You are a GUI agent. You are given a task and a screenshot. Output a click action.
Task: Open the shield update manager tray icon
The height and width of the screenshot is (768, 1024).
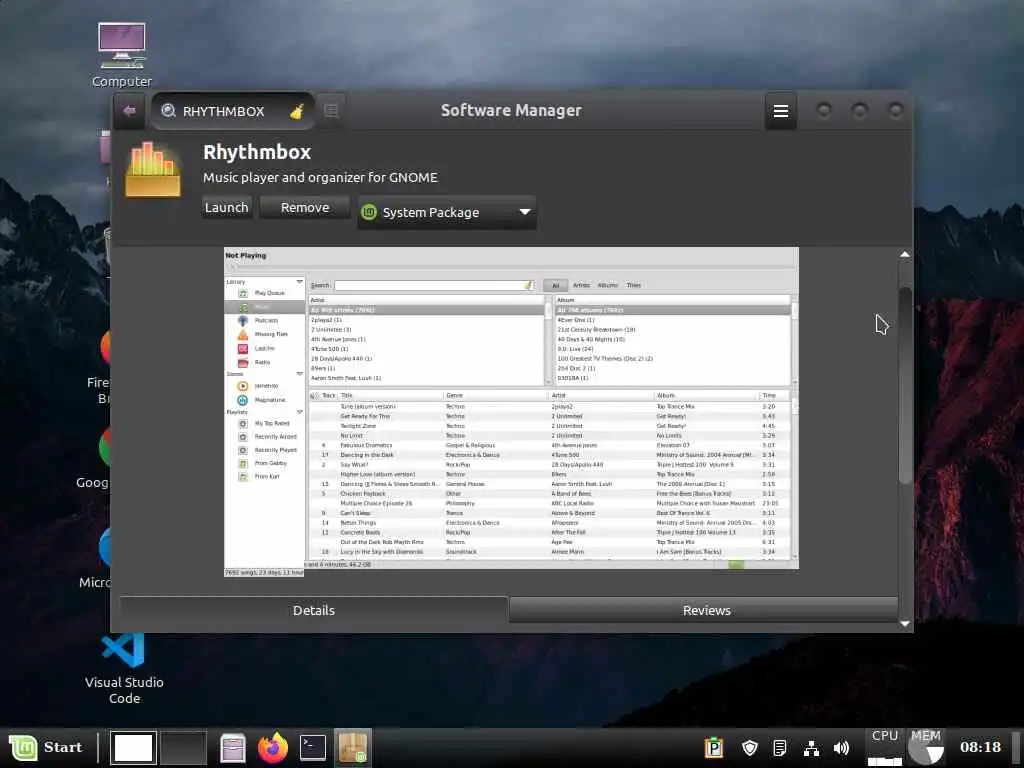[x=750, y=748]
